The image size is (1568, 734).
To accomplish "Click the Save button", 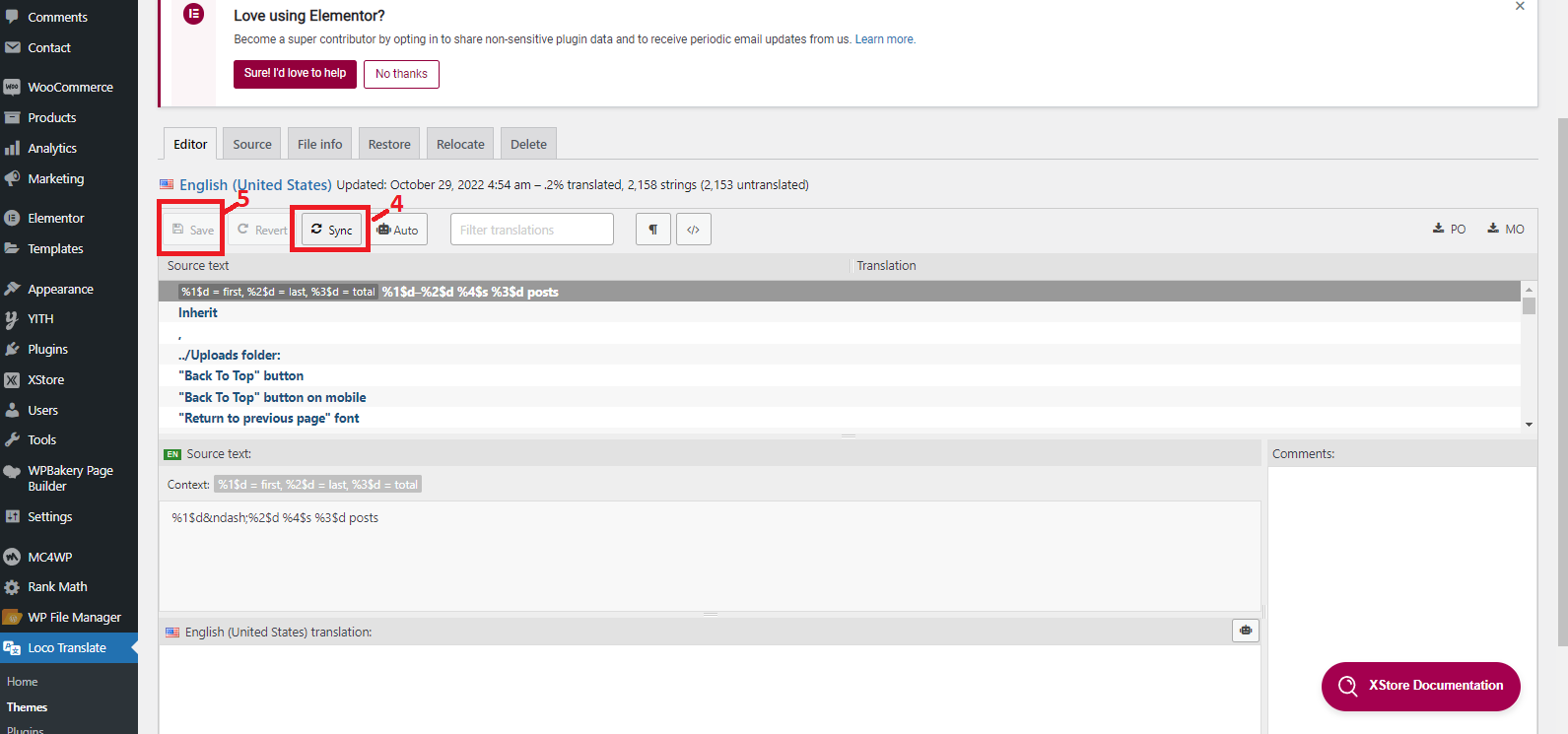I will [192, 230].
